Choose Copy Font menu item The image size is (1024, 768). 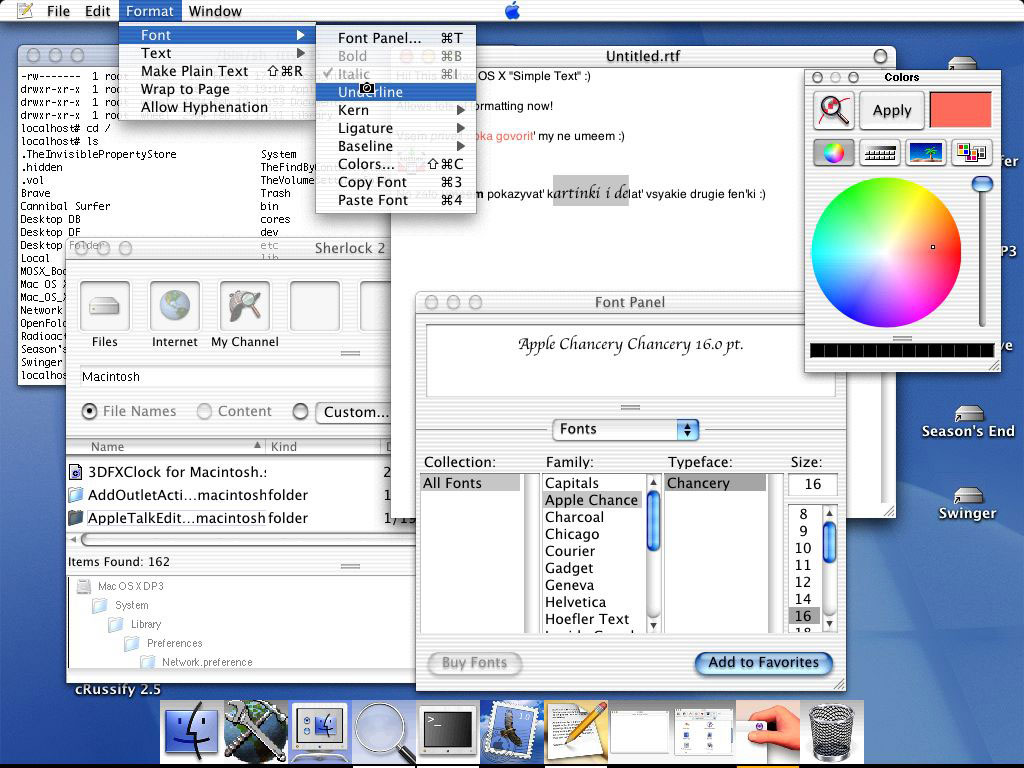coord(396,182)
